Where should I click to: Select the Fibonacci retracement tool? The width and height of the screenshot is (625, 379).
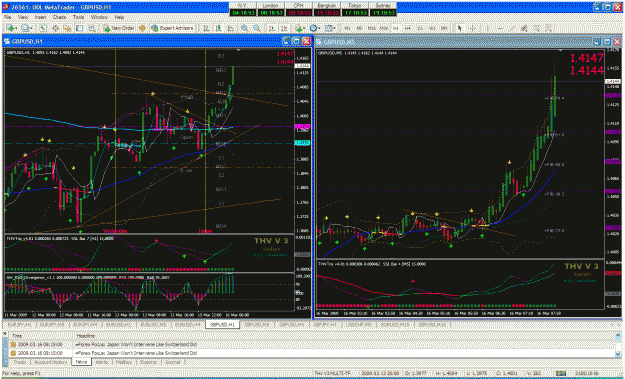coord(537,28)
